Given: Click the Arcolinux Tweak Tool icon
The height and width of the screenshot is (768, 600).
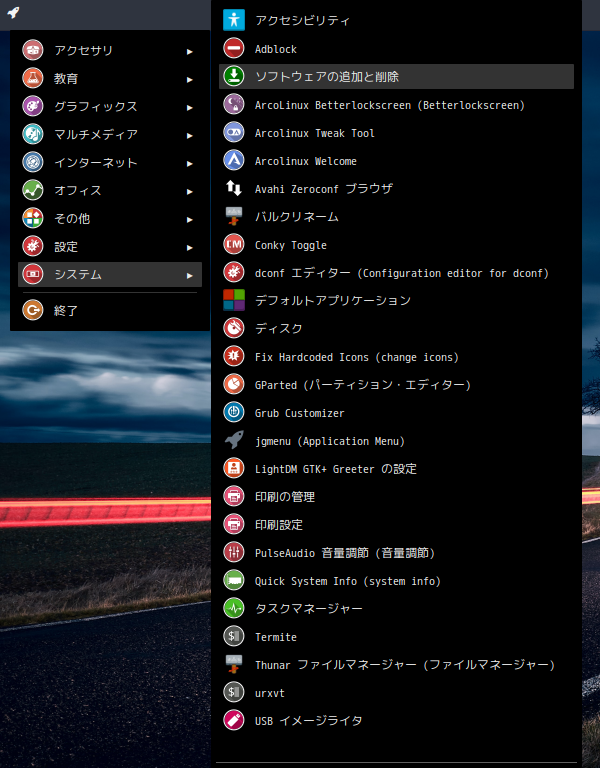Looking at the screenshot, I should click(x=234, y=132).
